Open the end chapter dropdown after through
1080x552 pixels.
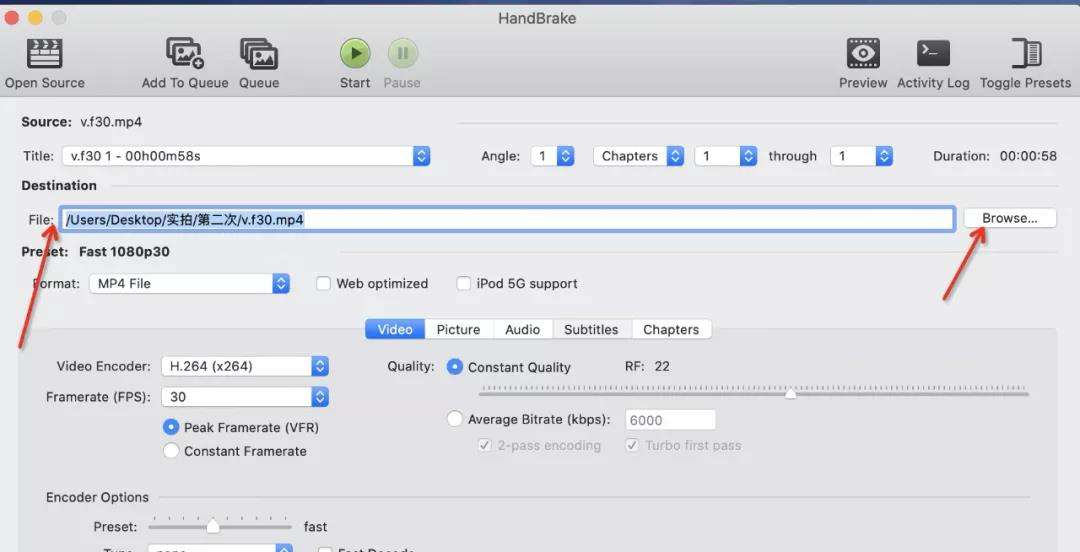pos(862,156)
